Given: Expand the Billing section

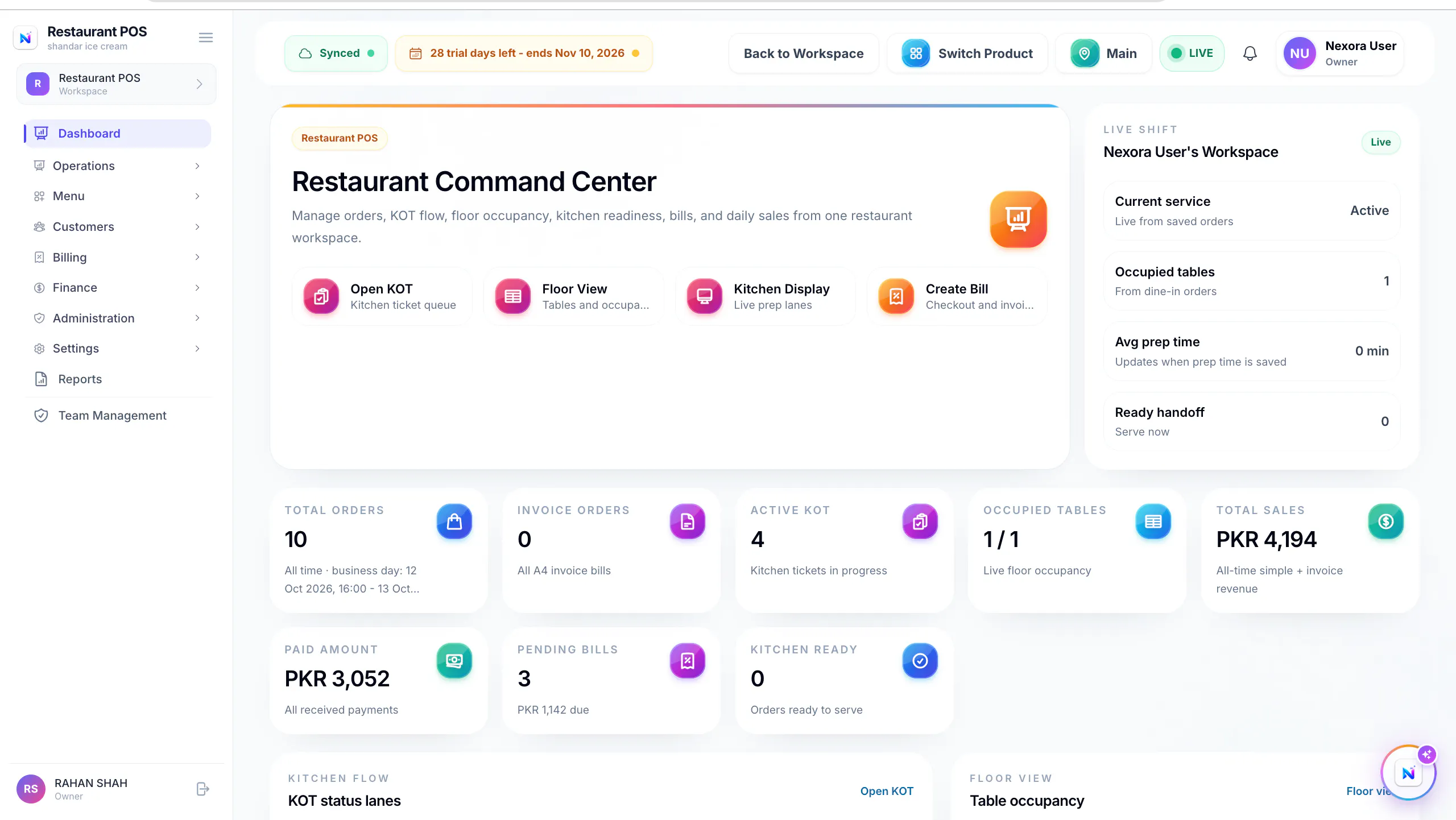Looking at the screenshot, I should pyautogui.click(x=117, y=258).
